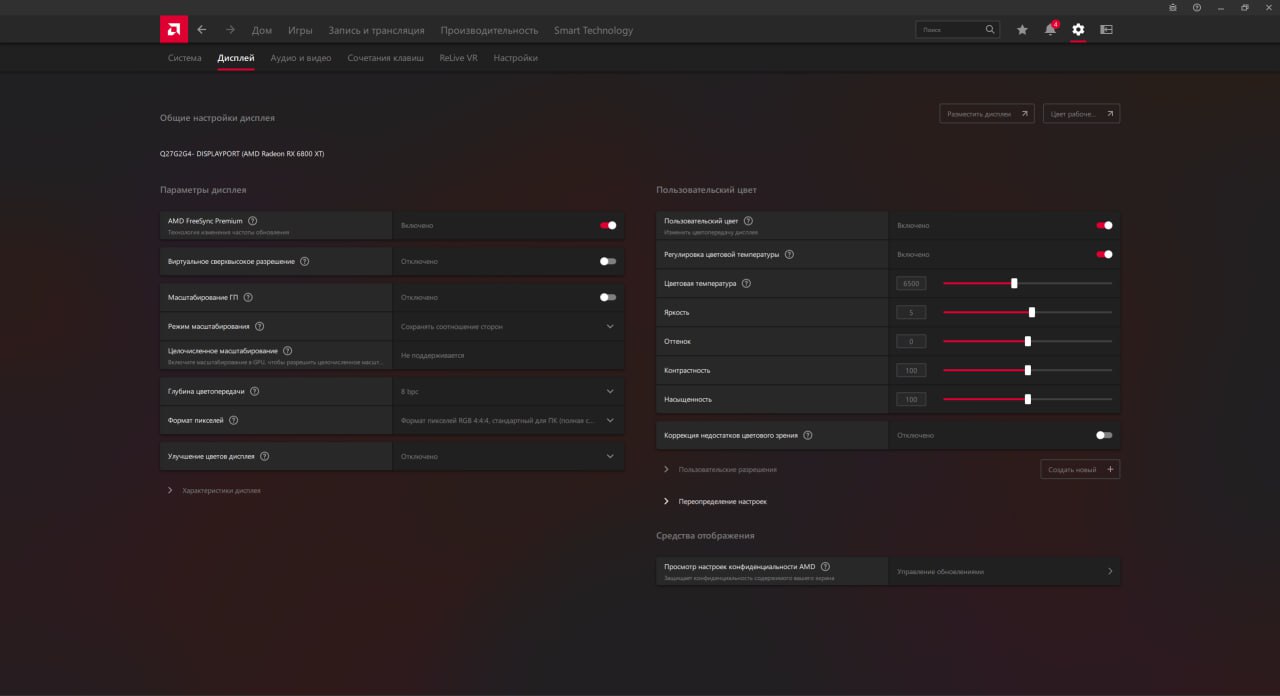Toggle Регулировка цветовой температуры switch
This screenshot has height=696, width=1280.
[1104, 254]
